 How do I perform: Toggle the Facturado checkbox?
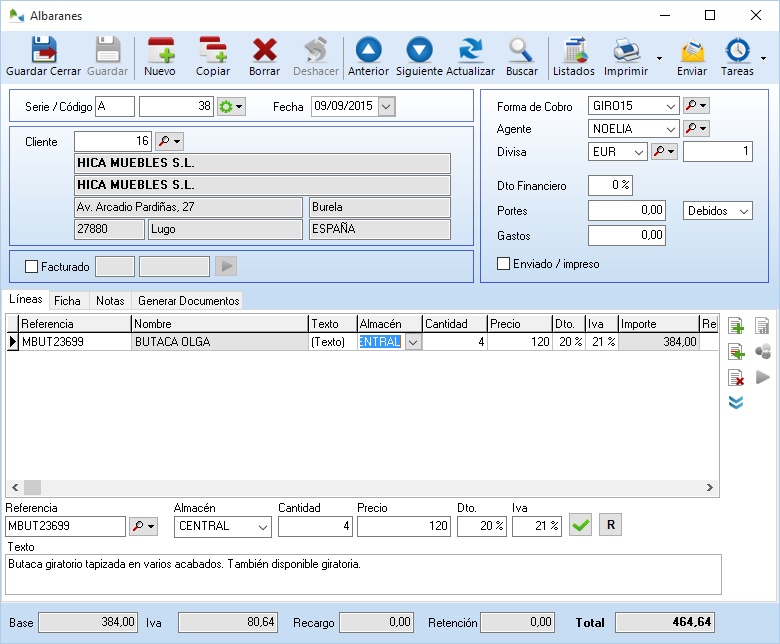[x=31, y=267]
